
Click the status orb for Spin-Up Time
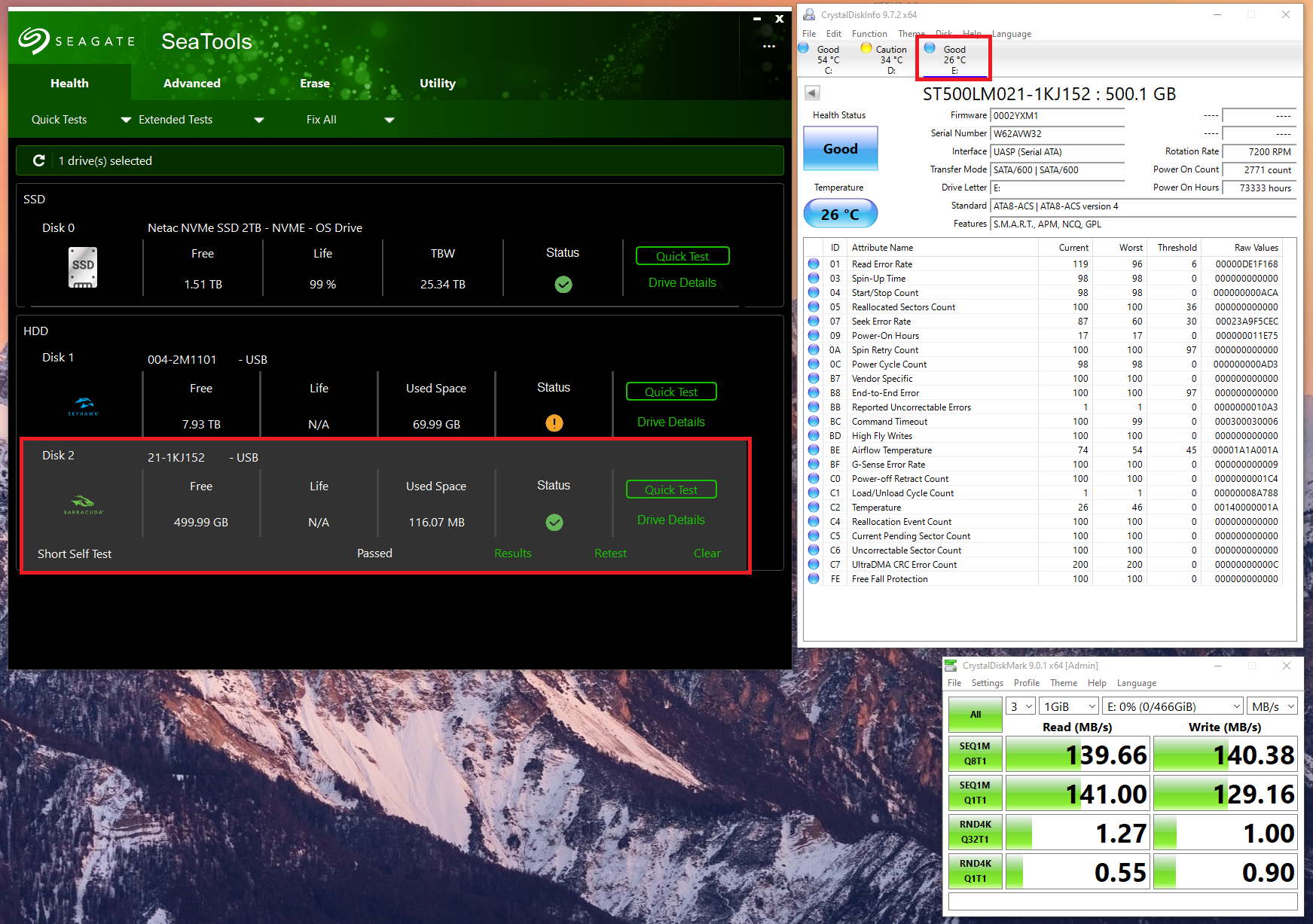click(x=814, y=278)
